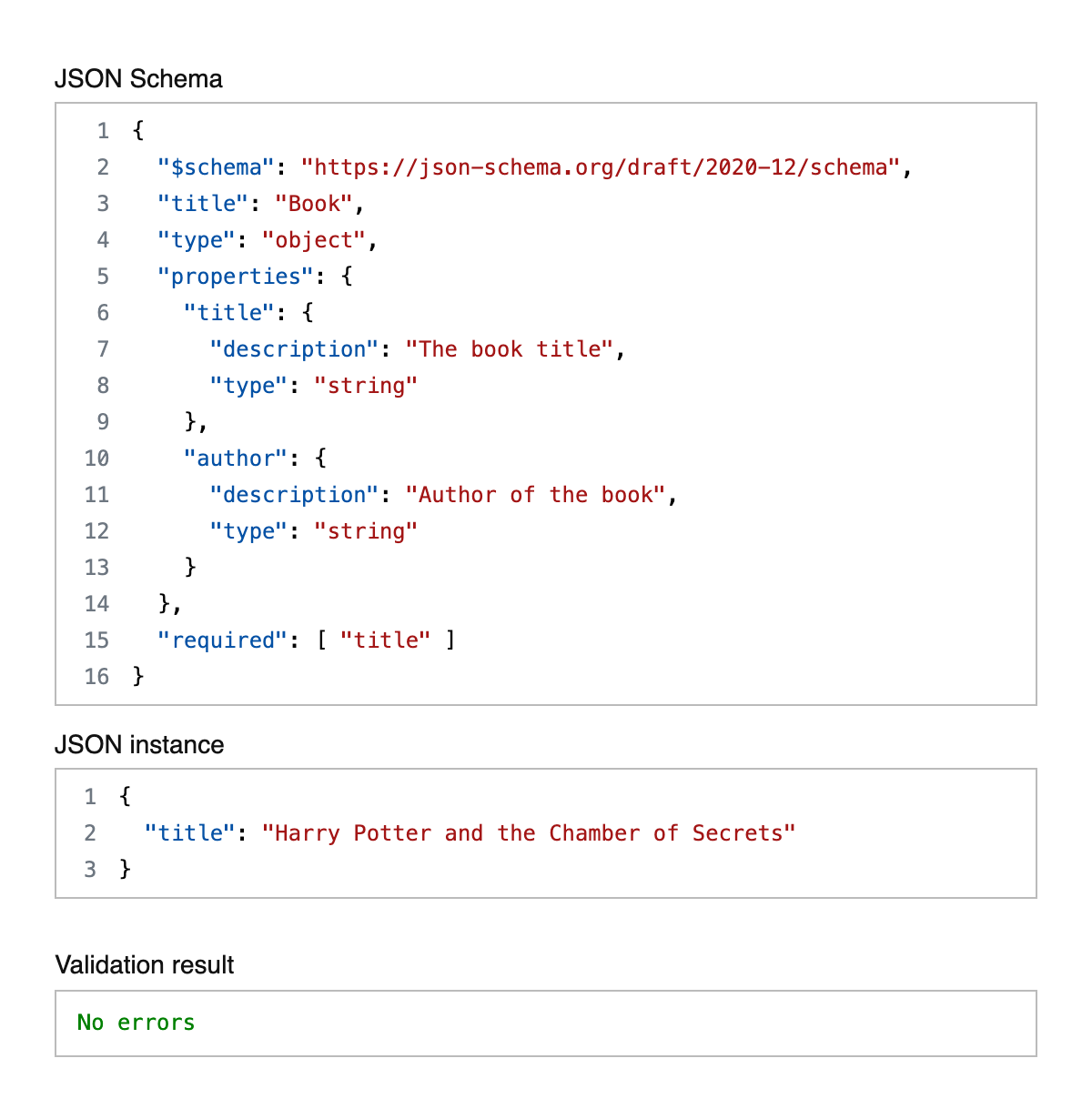Screen dimensions: 1092x1119
Task: Click line number 3 in instance editor
Action: tap(90, 870)
